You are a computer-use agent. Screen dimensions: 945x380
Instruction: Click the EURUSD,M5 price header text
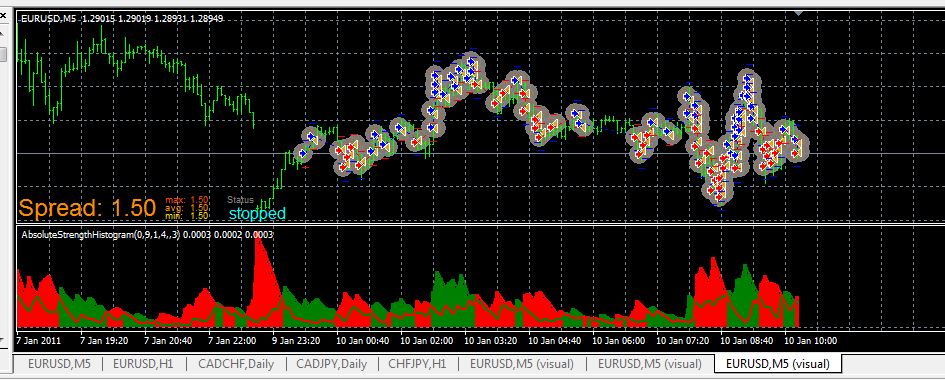click(x=122, y=19)
